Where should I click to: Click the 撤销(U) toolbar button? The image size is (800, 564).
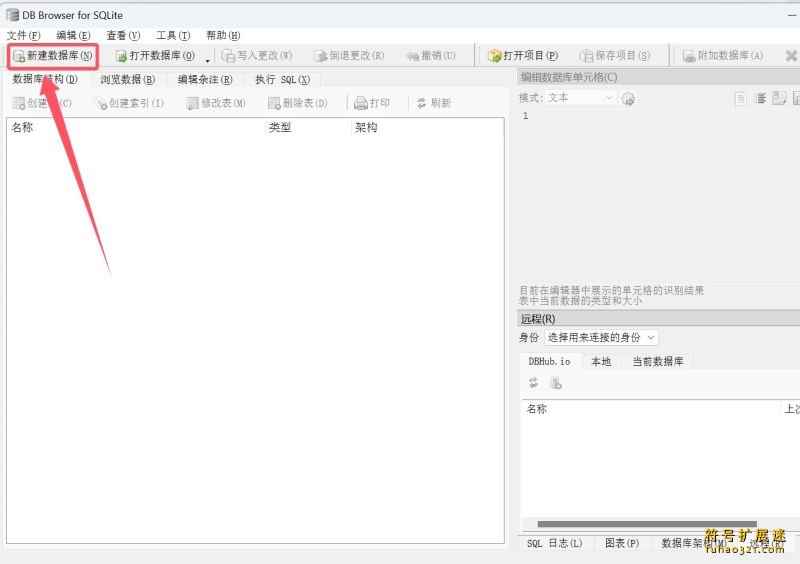[431, 56]
